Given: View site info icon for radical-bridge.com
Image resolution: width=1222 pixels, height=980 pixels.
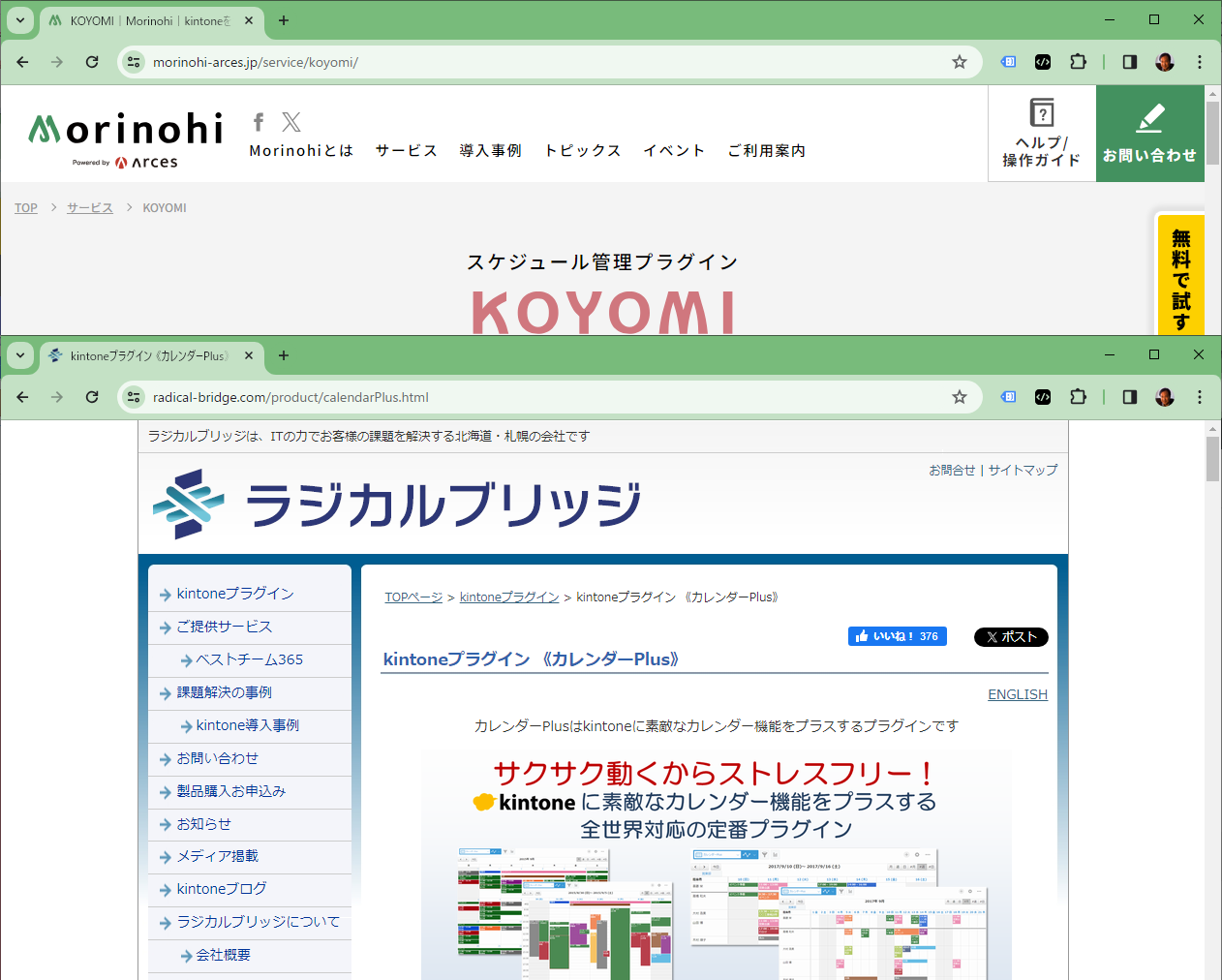Looking at the screenshot, I should tap(135, 397).
